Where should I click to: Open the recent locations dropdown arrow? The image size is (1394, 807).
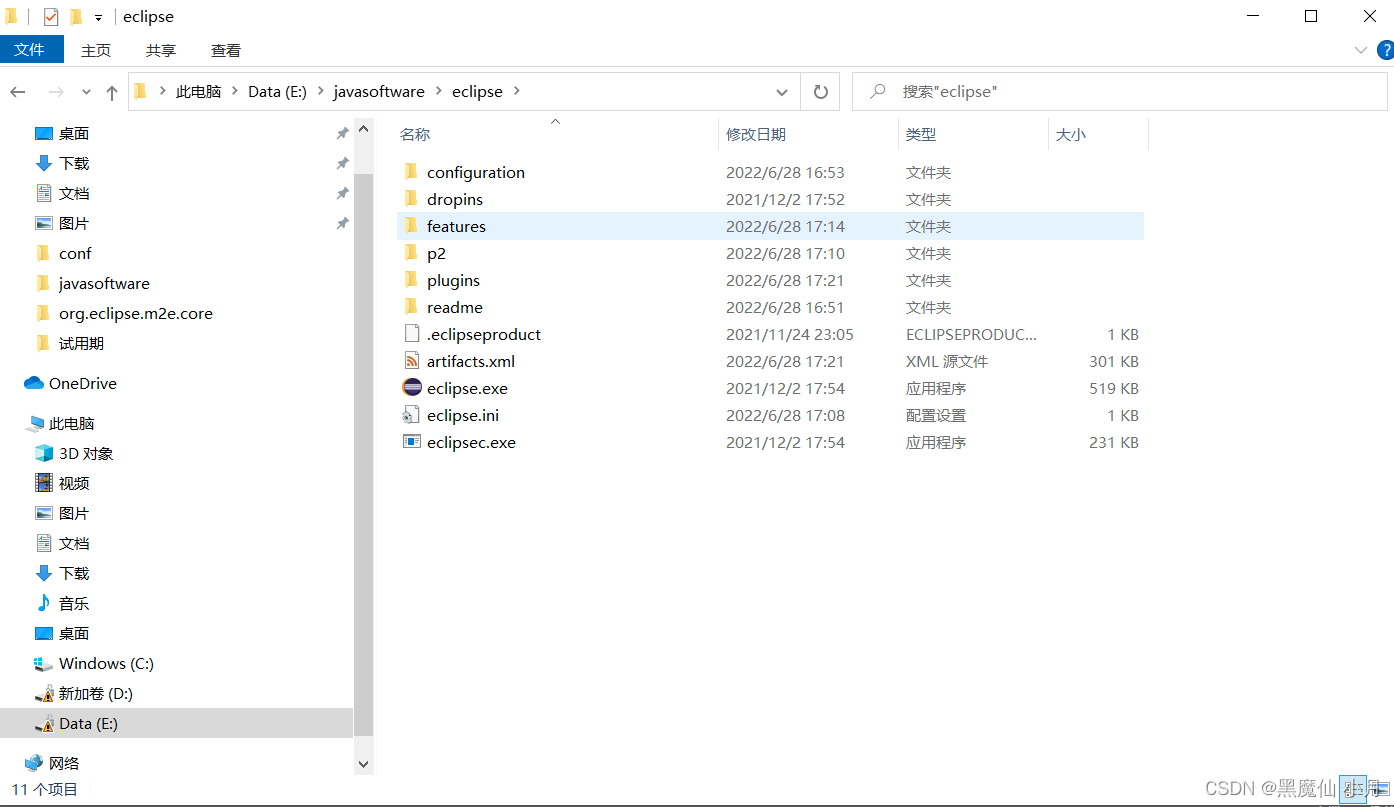coord(86,92)
